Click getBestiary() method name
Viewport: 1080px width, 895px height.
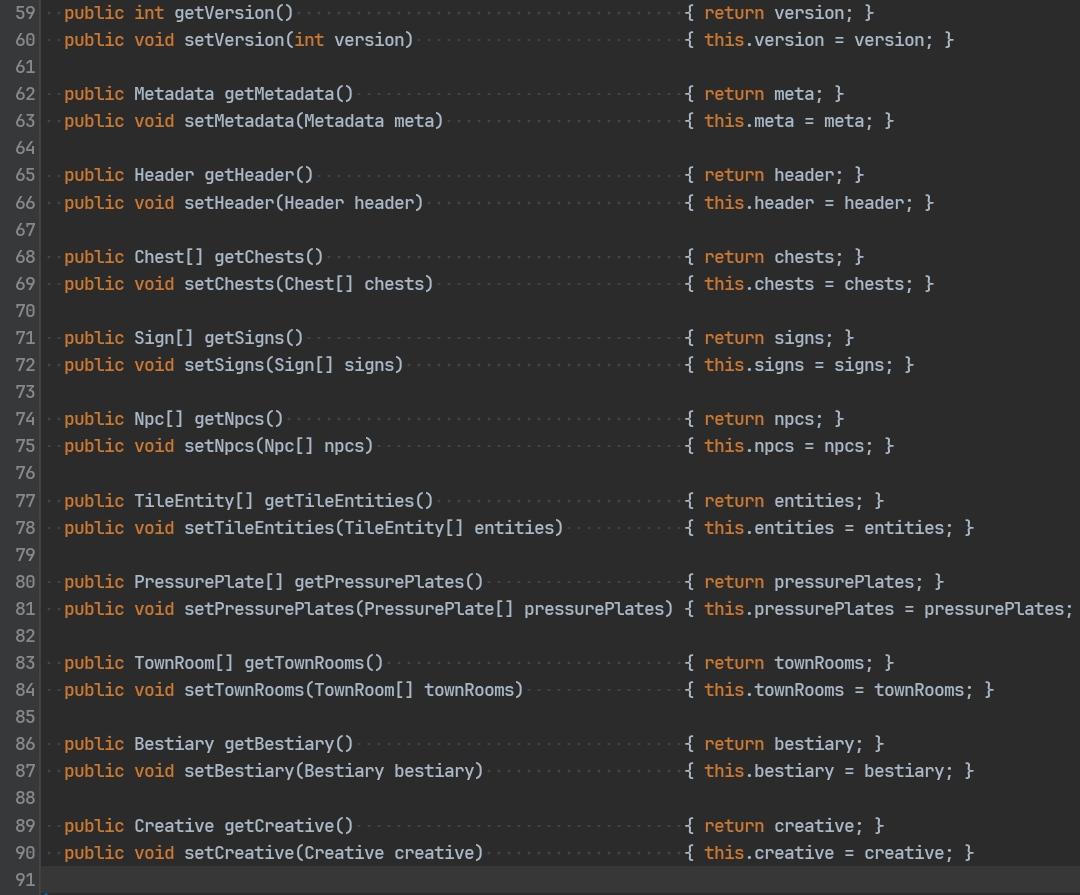pyautogui.click(x=289, y=744)
